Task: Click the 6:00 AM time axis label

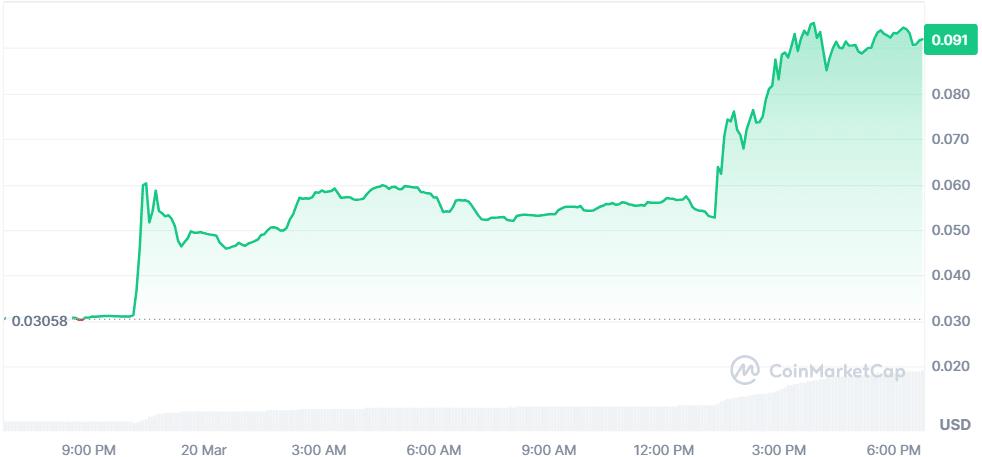Action: [x=435, y=449]
